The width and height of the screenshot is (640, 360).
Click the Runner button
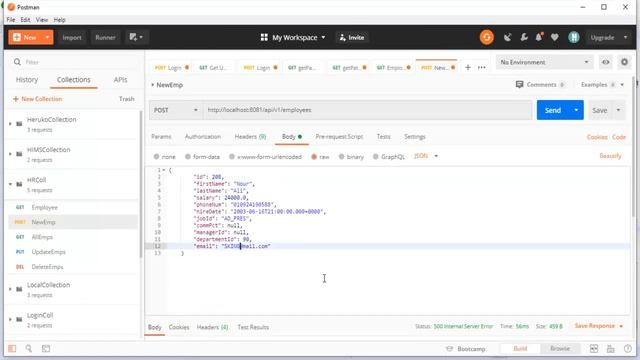[105, 37]
